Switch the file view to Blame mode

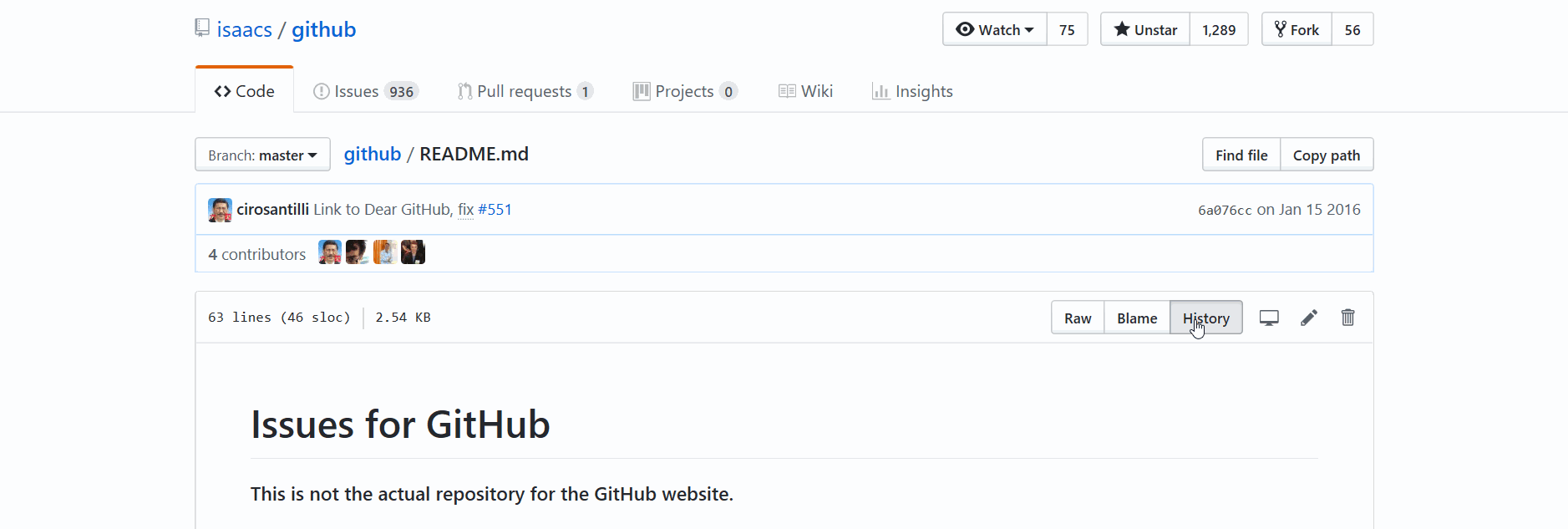coord(1136,318)
